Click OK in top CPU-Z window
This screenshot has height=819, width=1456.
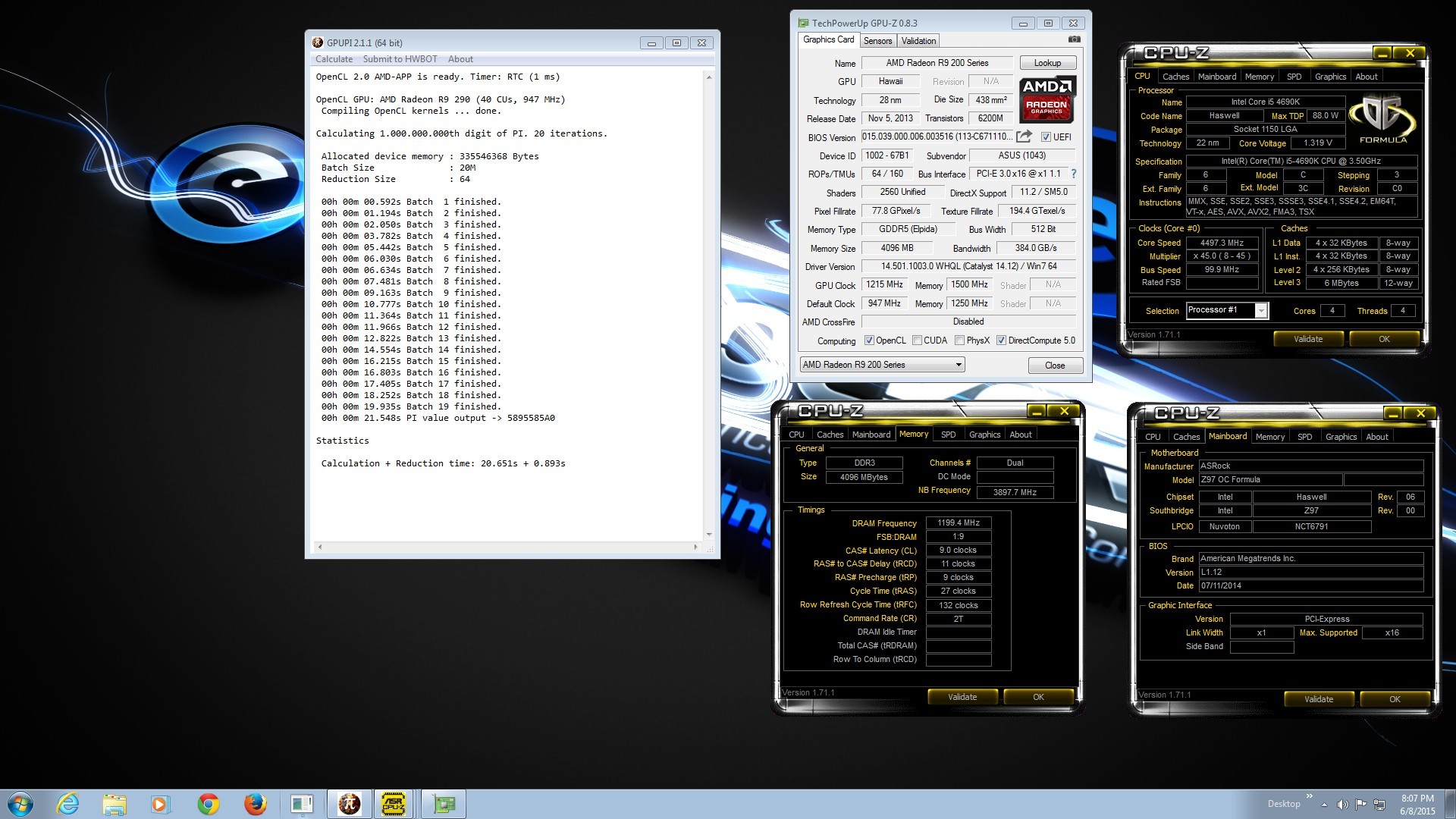tap(1384, 339)
